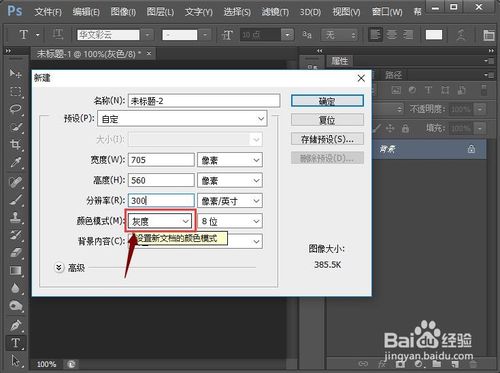Open font size dropdown in options bar
The height and width of the screenshot is (373, 500).
[287, 35]
